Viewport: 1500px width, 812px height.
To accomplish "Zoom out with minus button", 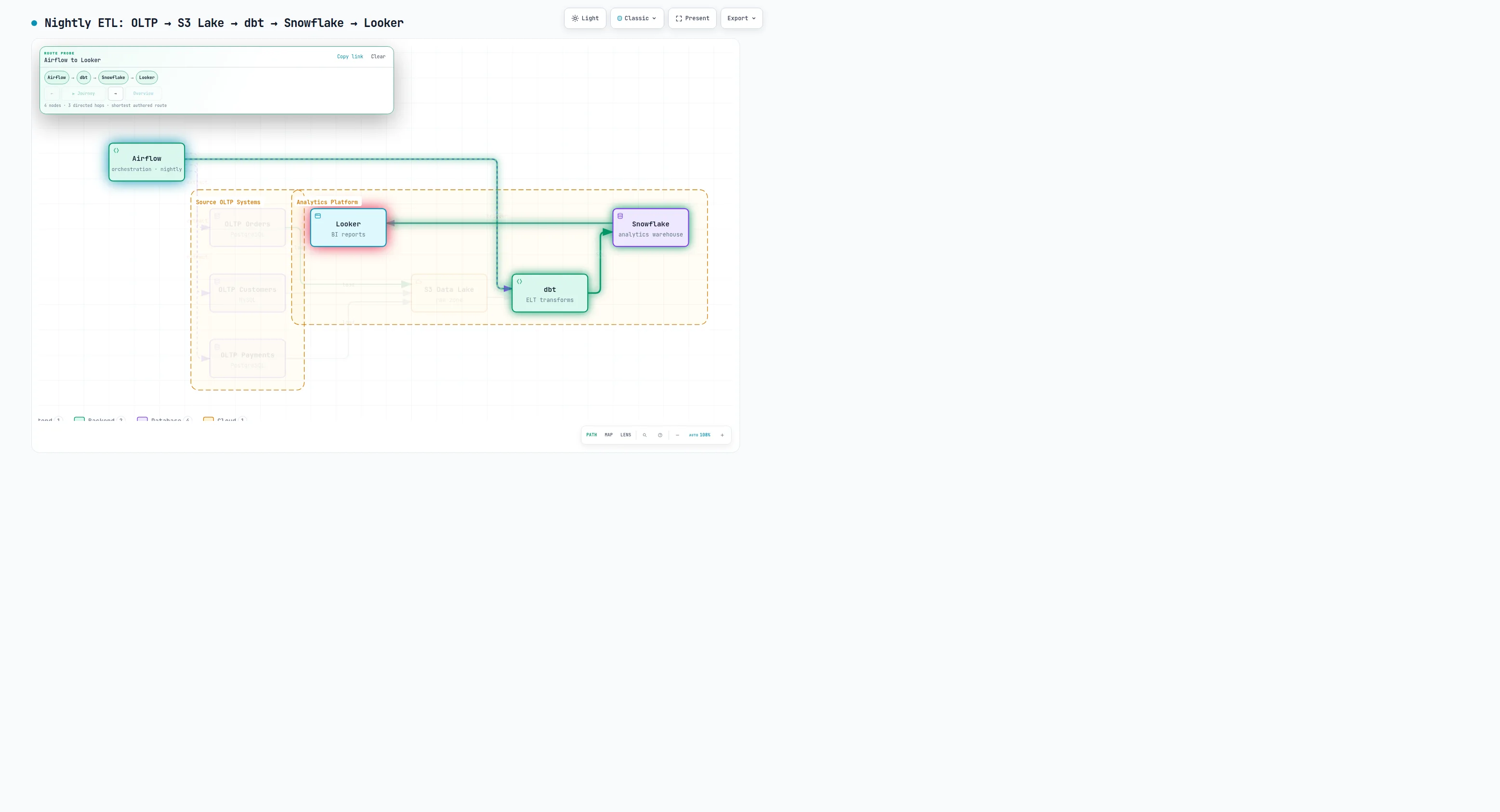I will [x=677, y=435].
